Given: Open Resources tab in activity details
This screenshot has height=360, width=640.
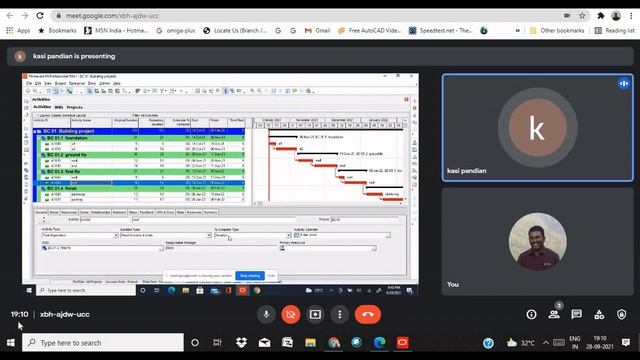Looking at the screenshot, I should tap(69, 212).
